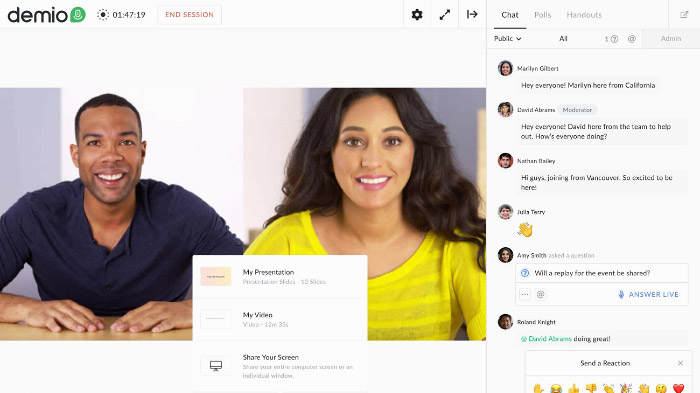Viewport: 700px width, 393px height.
Task: Click the name Nathan Bailey in chat
Action: pos(536,161)
